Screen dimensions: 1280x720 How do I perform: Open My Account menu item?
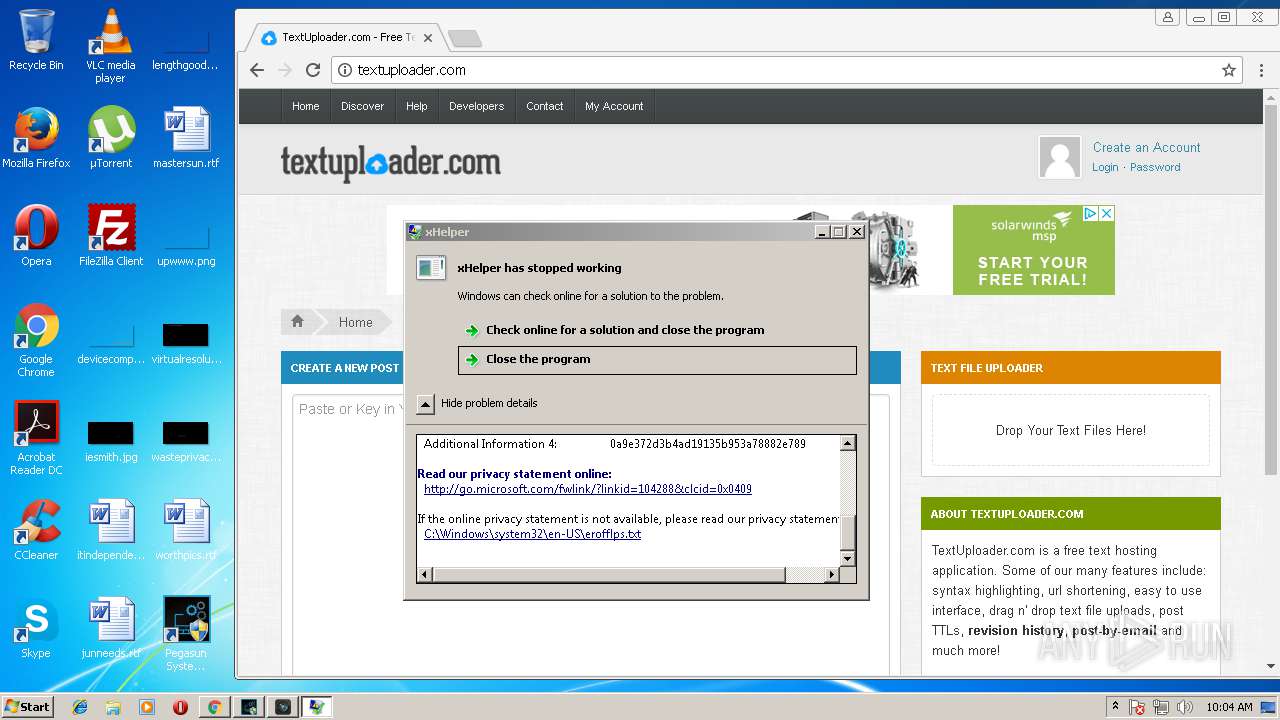point(614,106)
